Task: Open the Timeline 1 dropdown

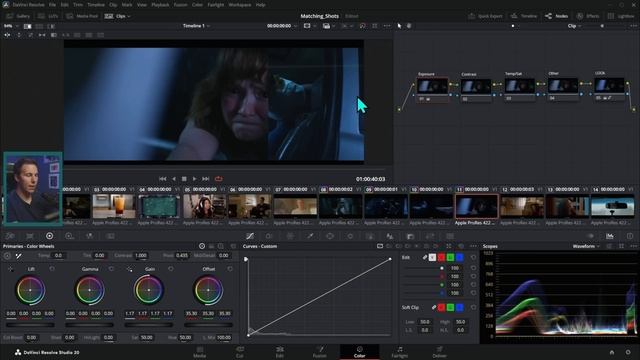Action: [x=196, y=26]
